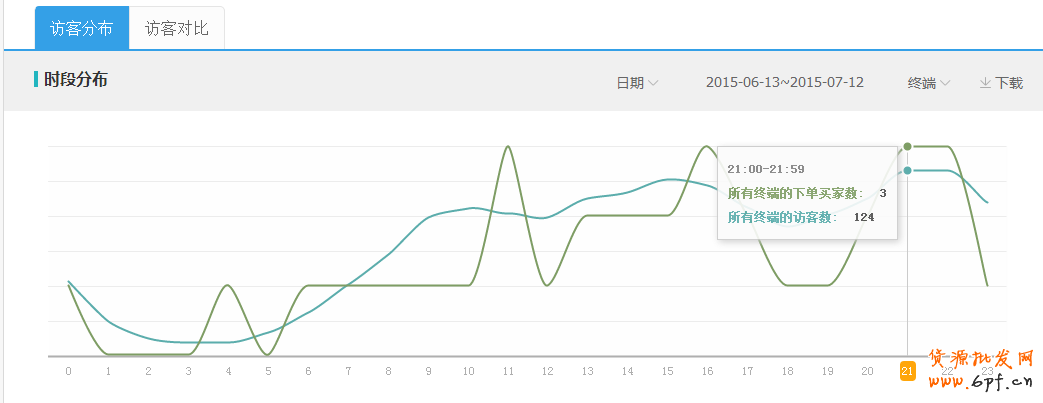This screenshot has width=1043, height=403.
Task: Select hour 19 on the x-axis
Action: [x=828, y=371]
